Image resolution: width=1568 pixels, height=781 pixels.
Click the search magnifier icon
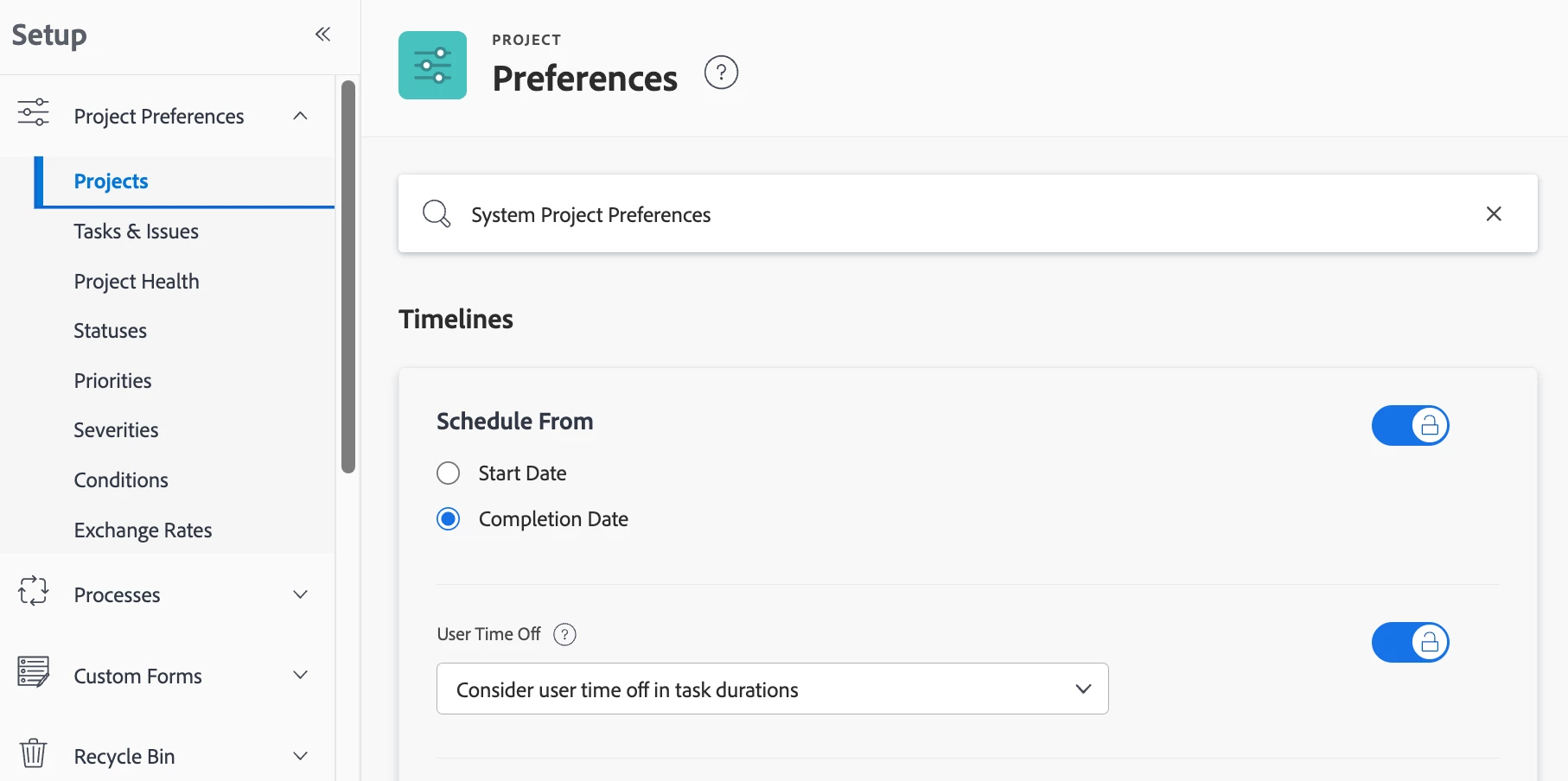pos(437,213)
